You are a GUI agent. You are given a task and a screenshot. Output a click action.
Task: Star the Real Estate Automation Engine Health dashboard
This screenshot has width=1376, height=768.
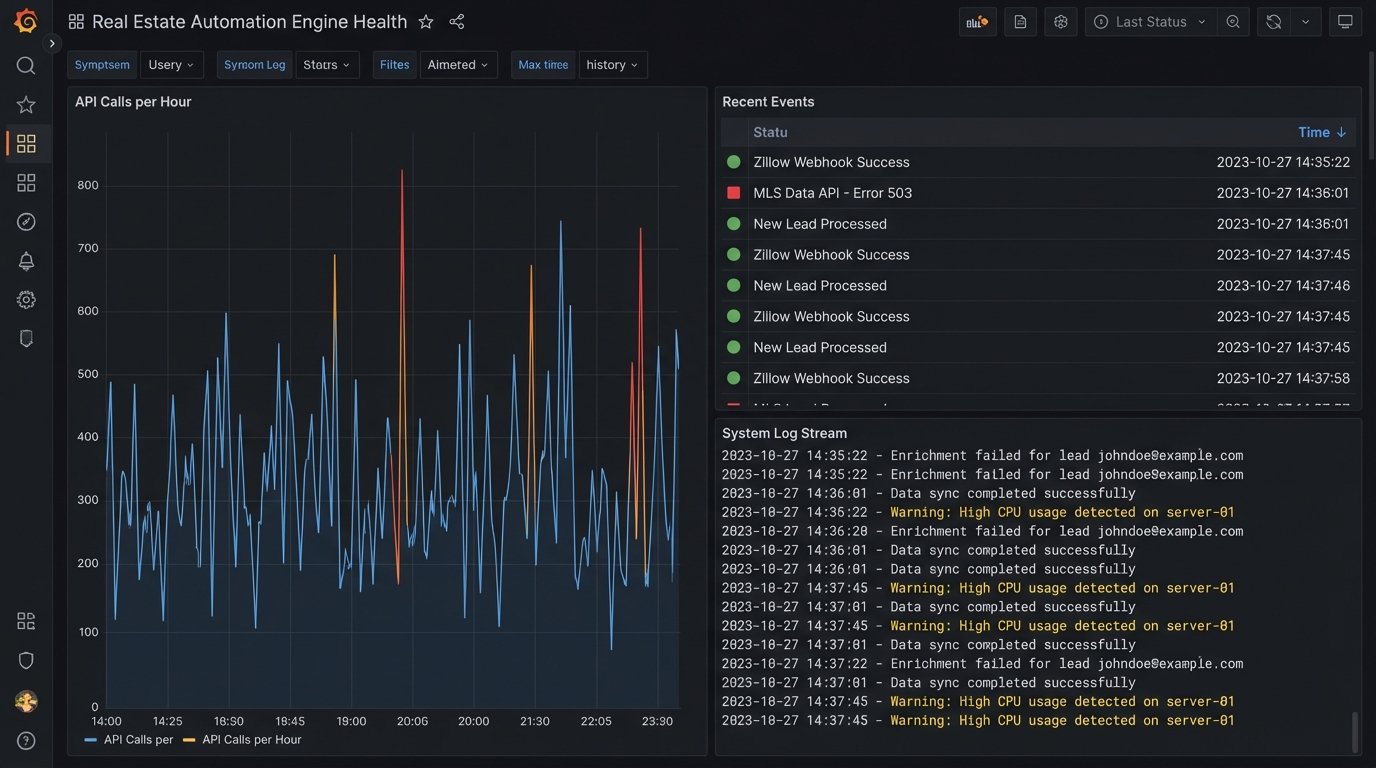tap(426, 21)
